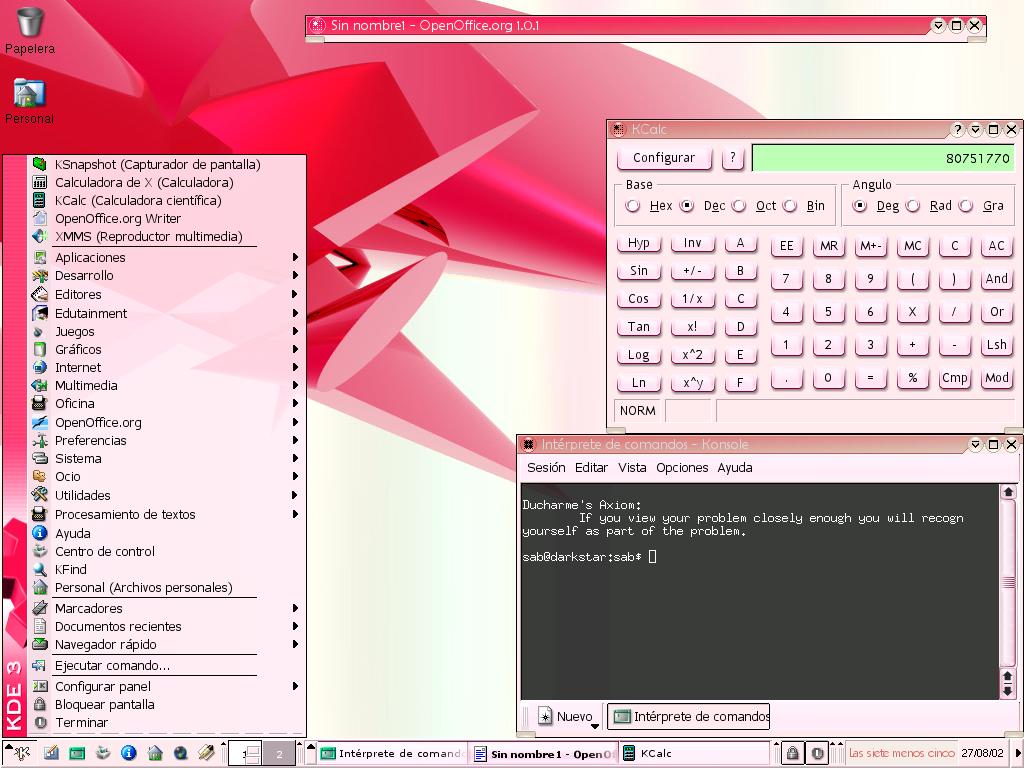Select Deg angle radio button in KCalc
The image size is (1024, 768).
pos(860,206)
